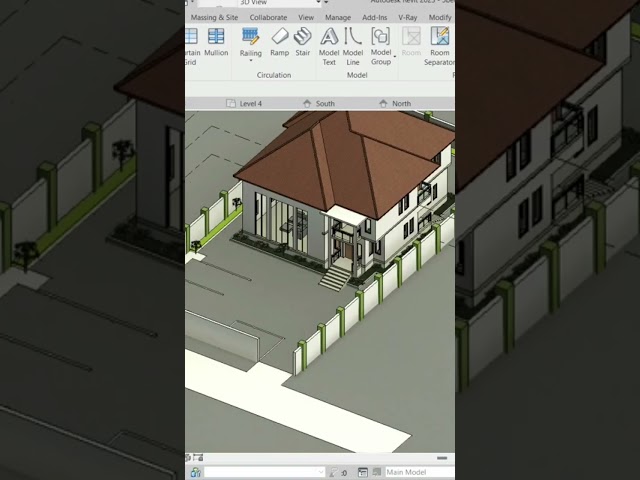Click the editing requests icon in status bar
This screenshot has height=480, width=640.
[x=333, y=472]
